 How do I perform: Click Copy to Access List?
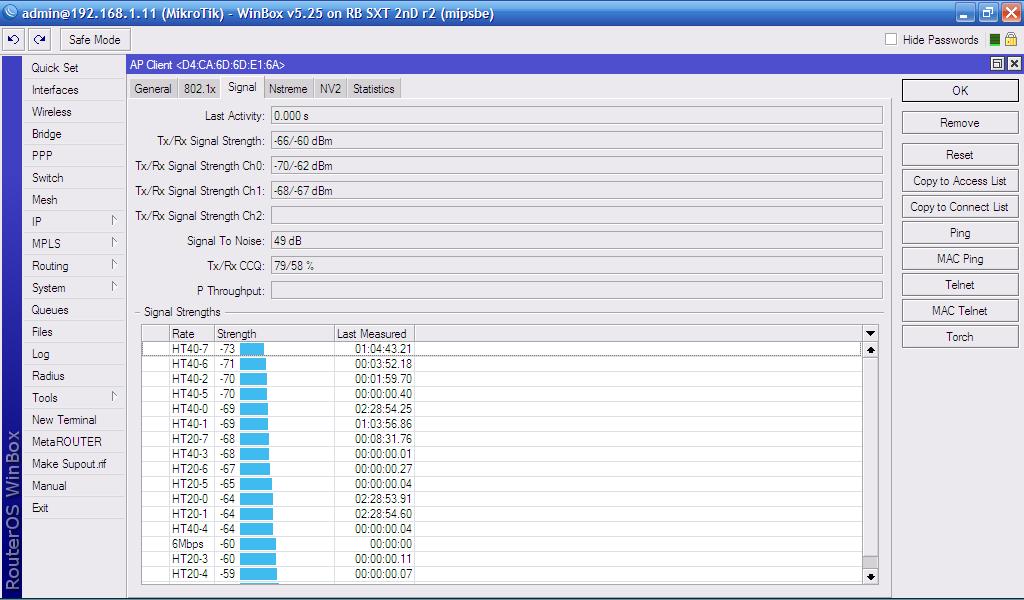(x=959, y=181)
